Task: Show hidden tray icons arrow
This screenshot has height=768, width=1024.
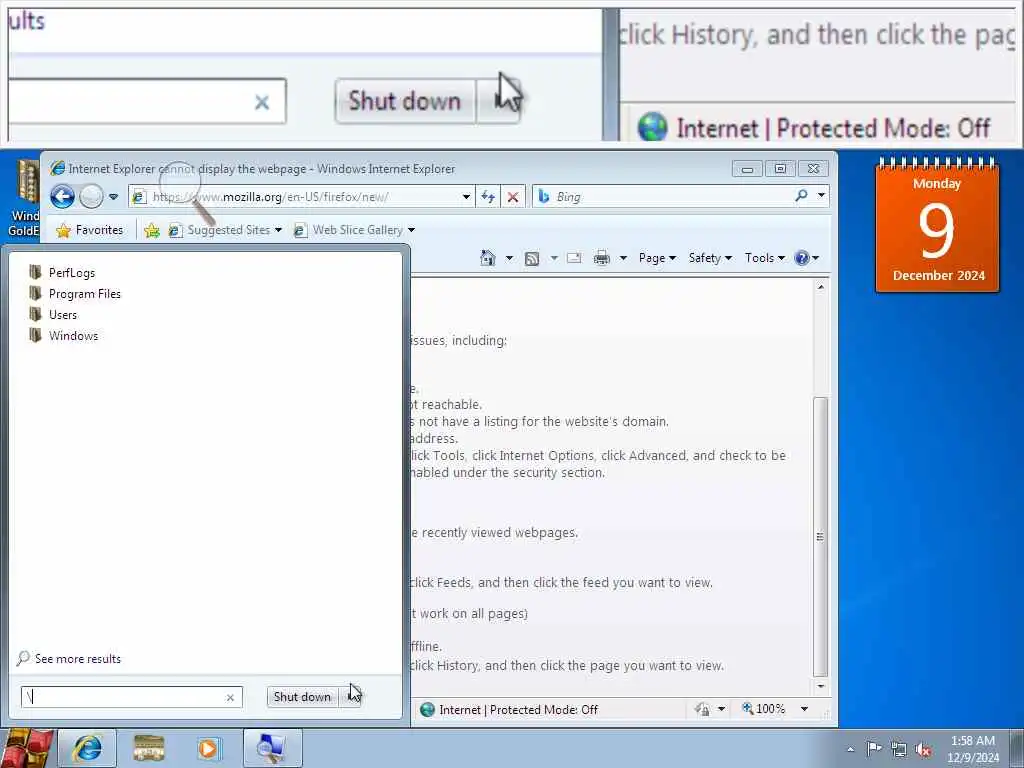Action: pyautogui.click(x=850, y=749)
